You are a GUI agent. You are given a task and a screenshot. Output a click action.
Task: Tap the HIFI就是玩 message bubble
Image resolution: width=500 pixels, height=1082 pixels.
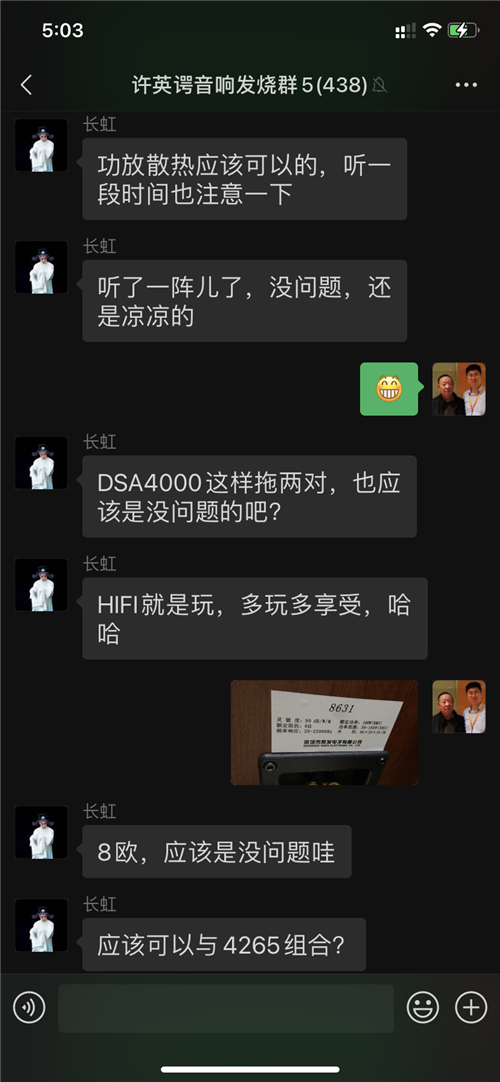tap(254, 618)
